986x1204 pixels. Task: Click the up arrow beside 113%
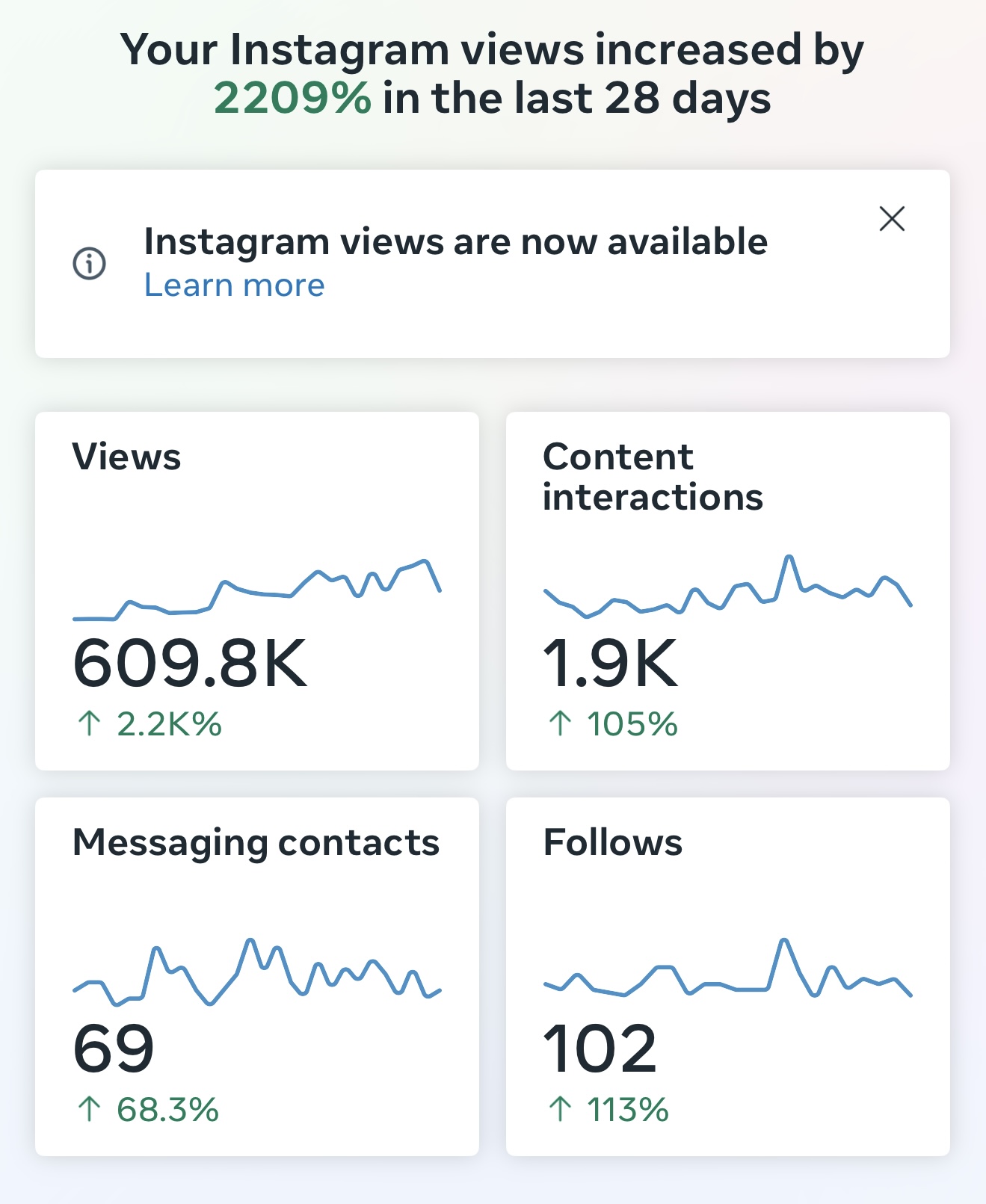coord(560,1109)
